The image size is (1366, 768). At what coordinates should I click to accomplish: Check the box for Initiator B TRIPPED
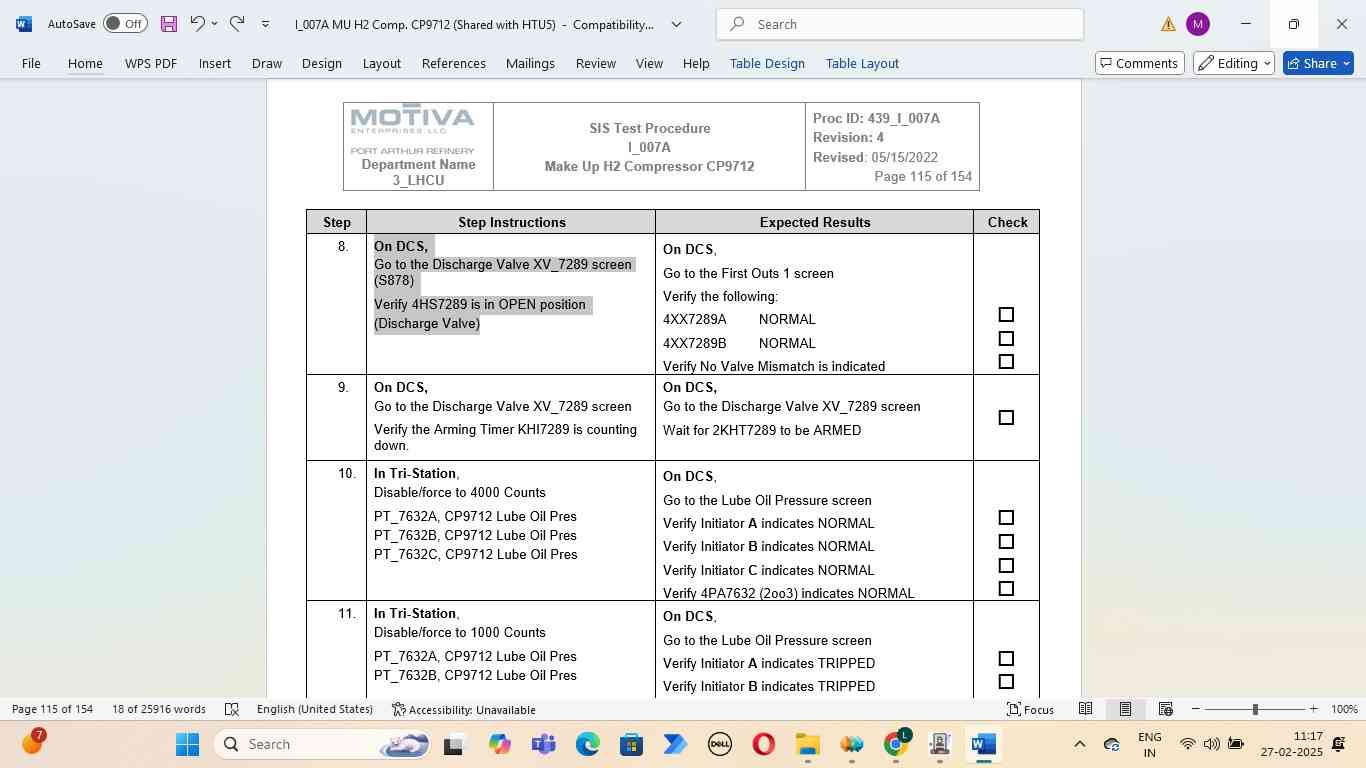pyautogui.click(x=1006, y=682)
